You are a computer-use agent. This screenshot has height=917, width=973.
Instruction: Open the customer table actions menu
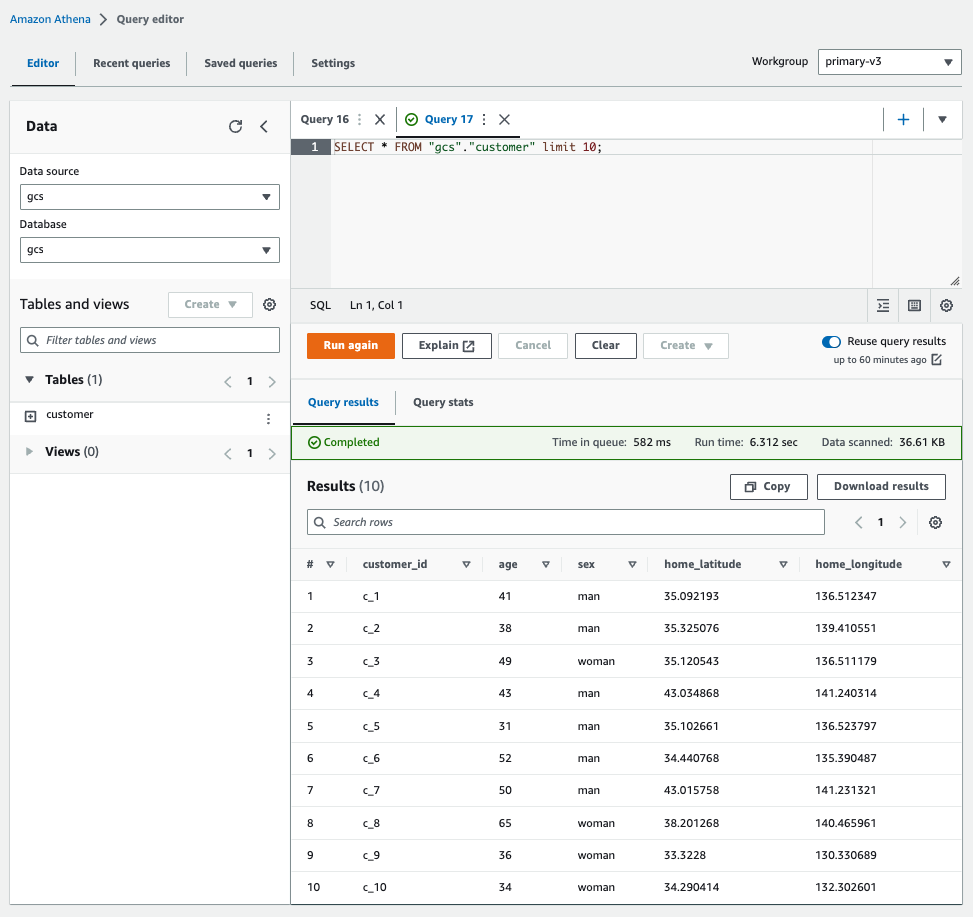tap(267, 419)
